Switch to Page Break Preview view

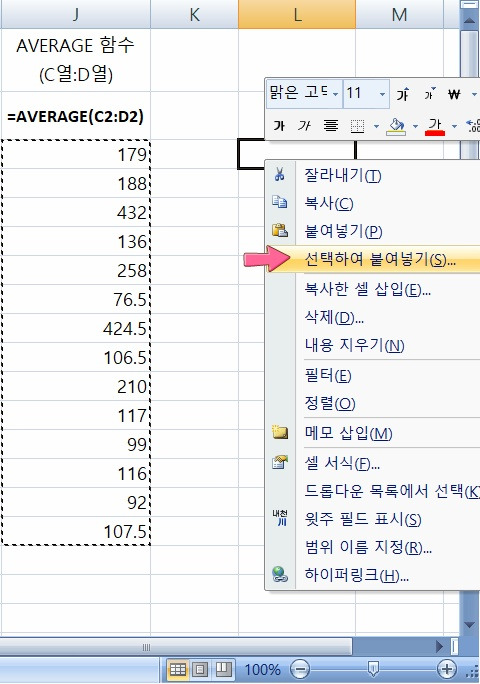click(223, 669)
